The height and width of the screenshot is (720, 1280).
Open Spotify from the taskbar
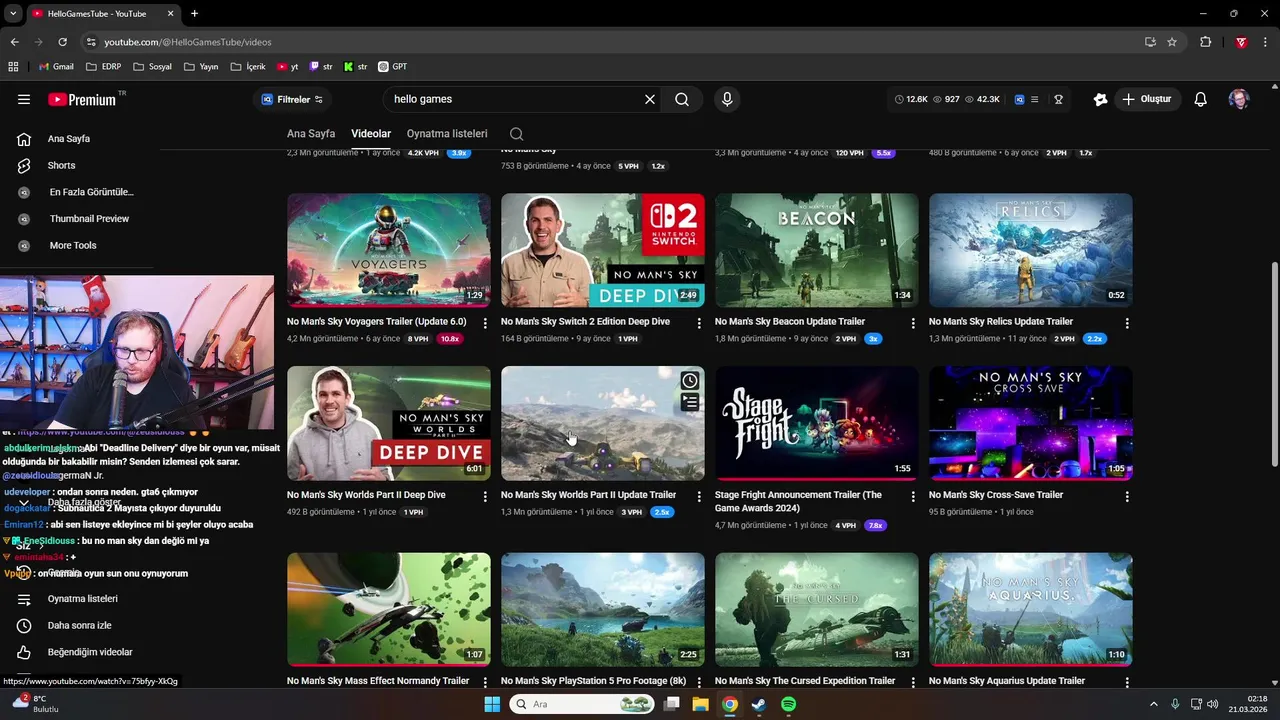tap(789, 704)
